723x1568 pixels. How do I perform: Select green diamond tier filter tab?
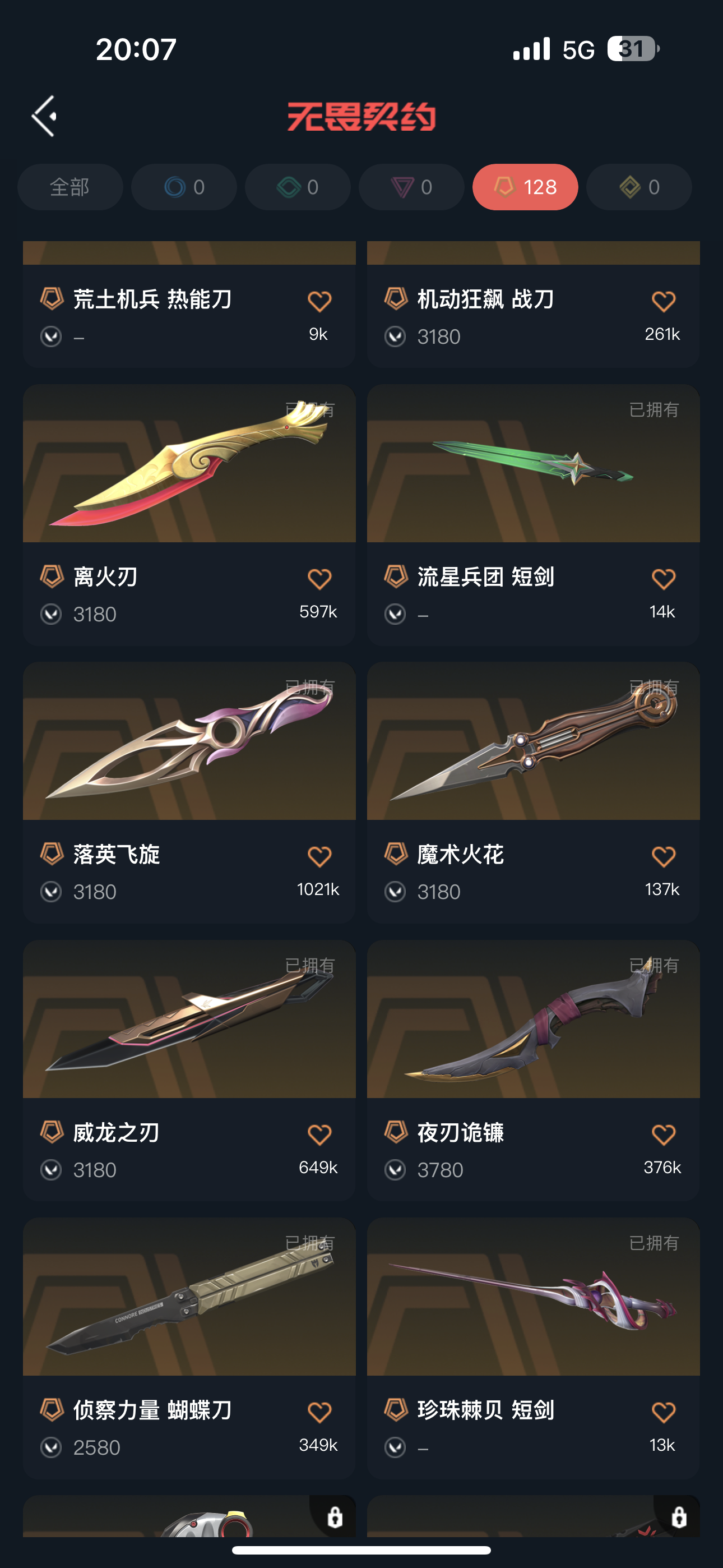point(298,187)
